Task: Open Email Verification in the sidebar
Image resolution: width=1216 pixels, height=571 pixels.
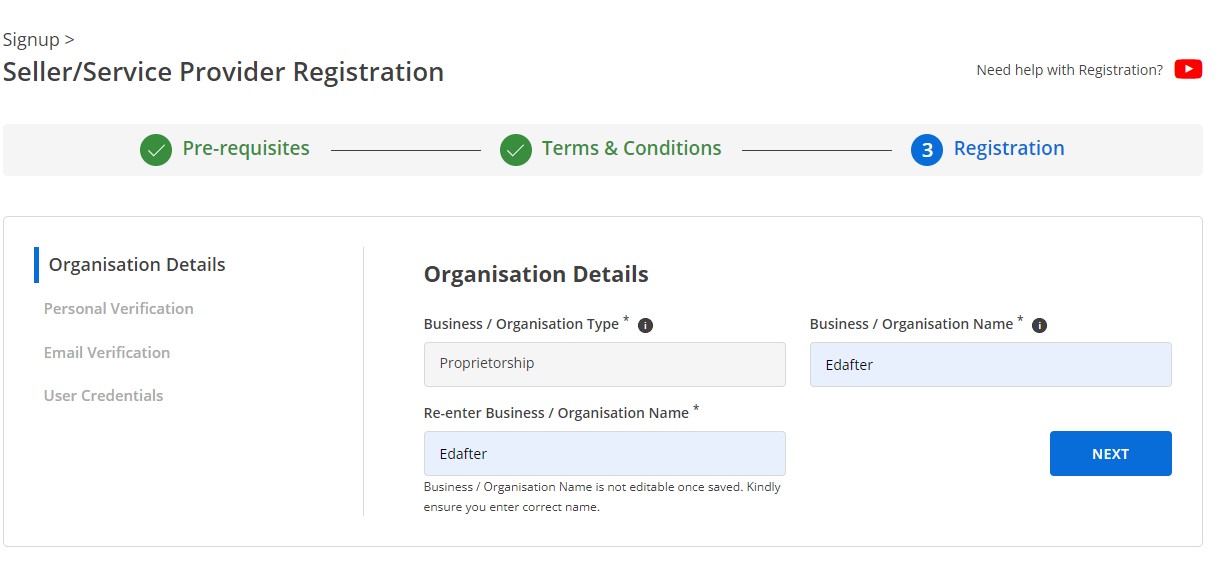Action: coord(106,353)
